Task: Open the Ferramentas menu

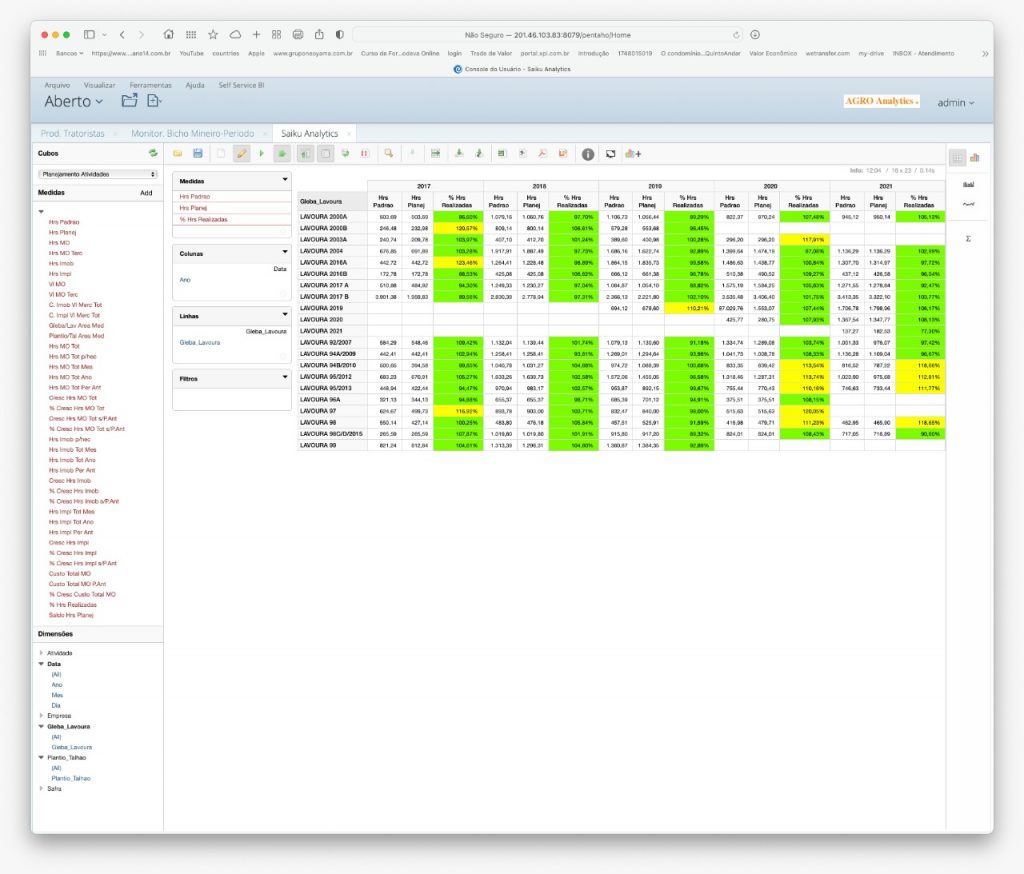Action: coord(150,85)
